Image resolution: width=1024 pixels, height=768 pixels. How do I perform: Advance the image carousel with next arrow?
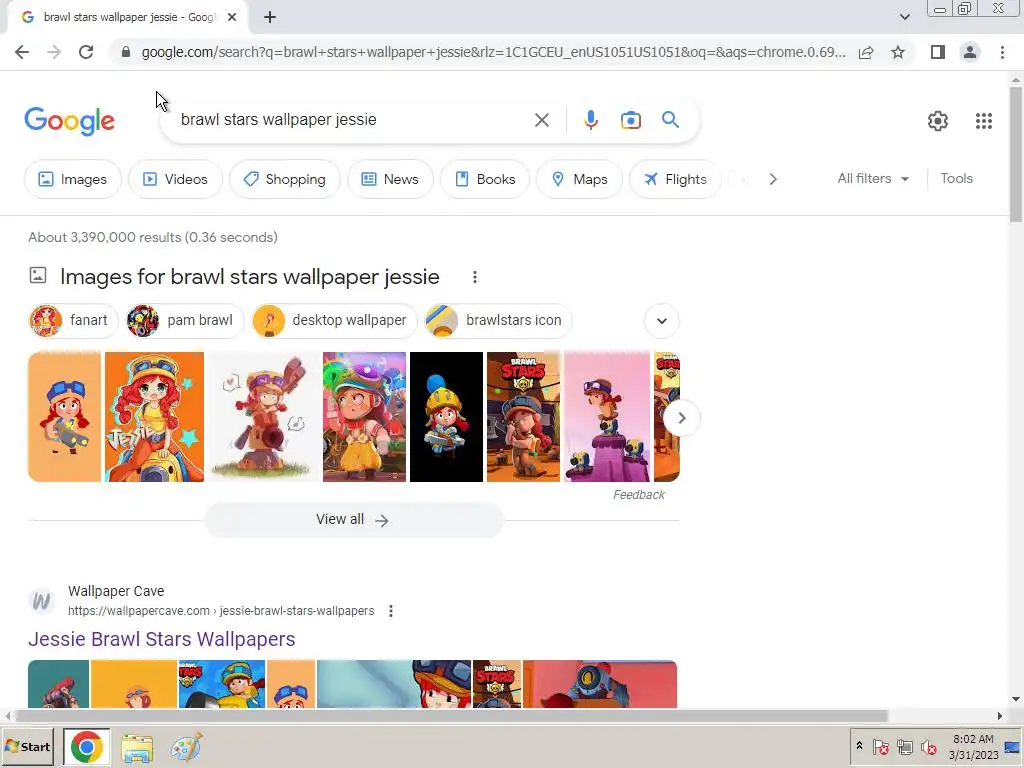click(x=681, y=418)
